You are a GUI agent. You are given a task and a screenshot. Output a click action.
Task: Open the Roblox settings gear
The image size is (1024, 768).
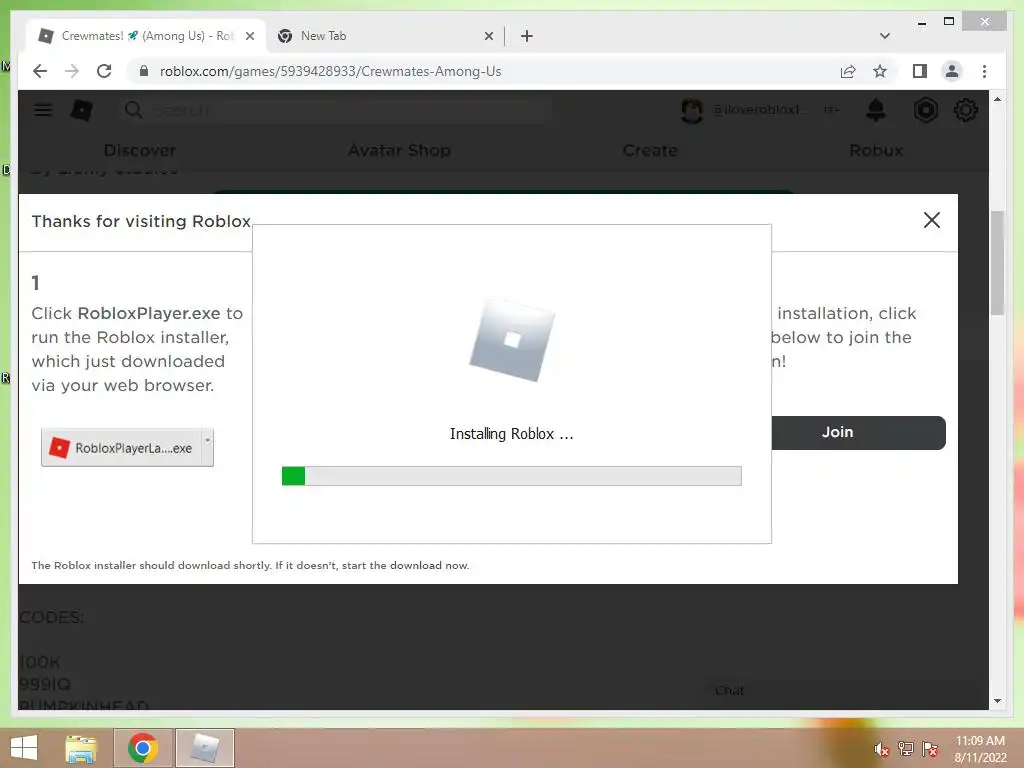(x=965, y=110)
